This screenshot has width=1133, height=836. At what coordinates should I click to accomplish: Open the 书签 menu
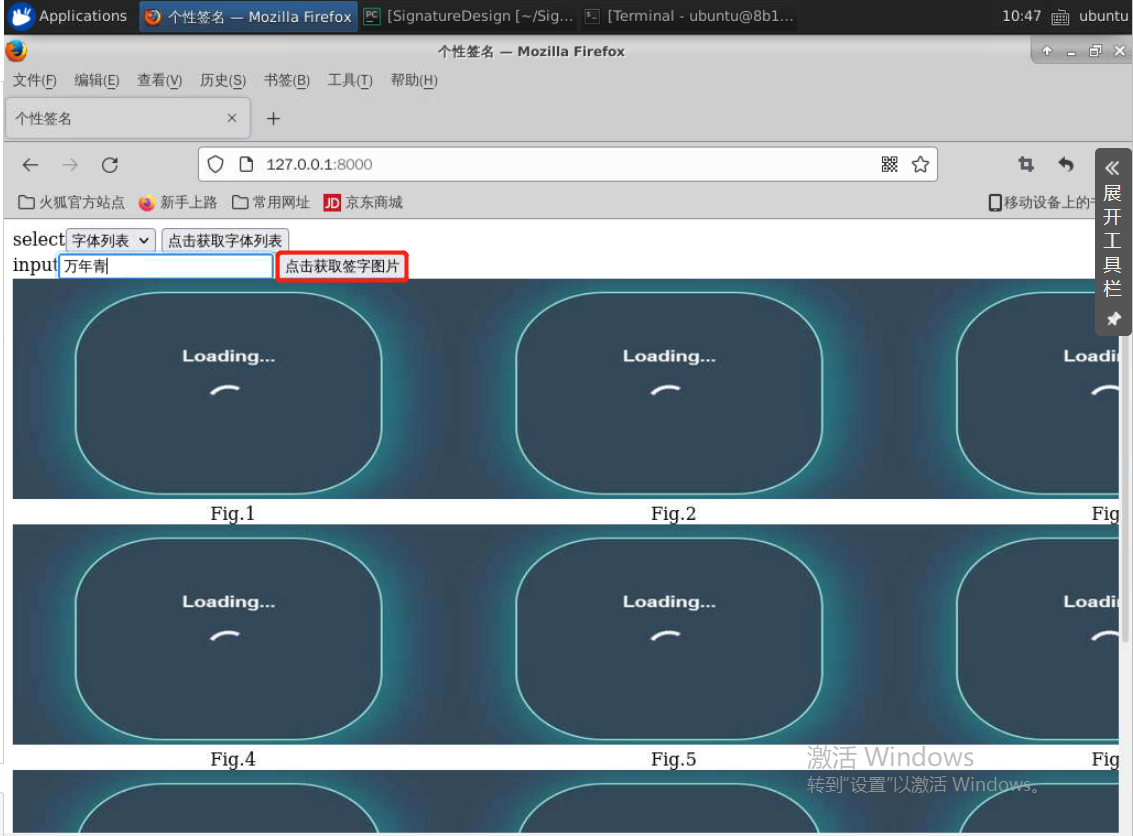(286, 81)
